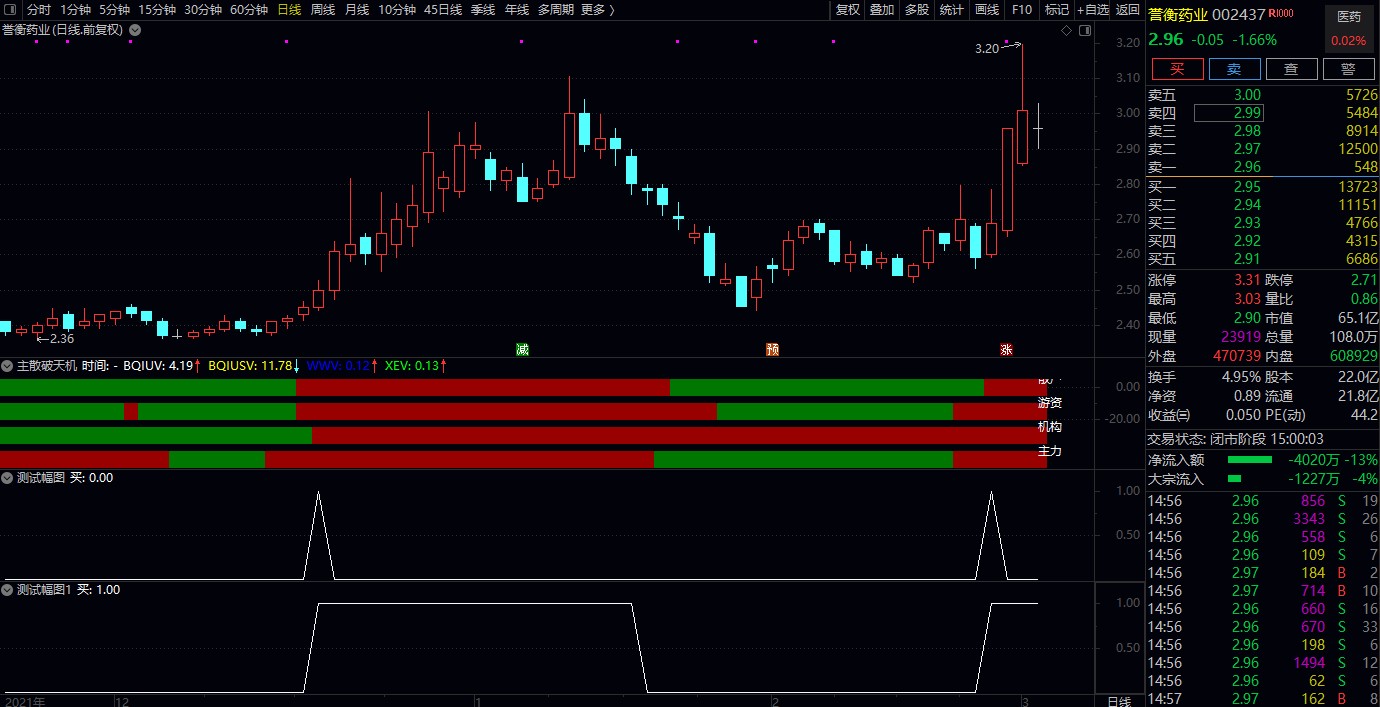Click the R1000 badge next to stock code
Viewport: 1380px width, 707px height.
[x=1282, y=14]
